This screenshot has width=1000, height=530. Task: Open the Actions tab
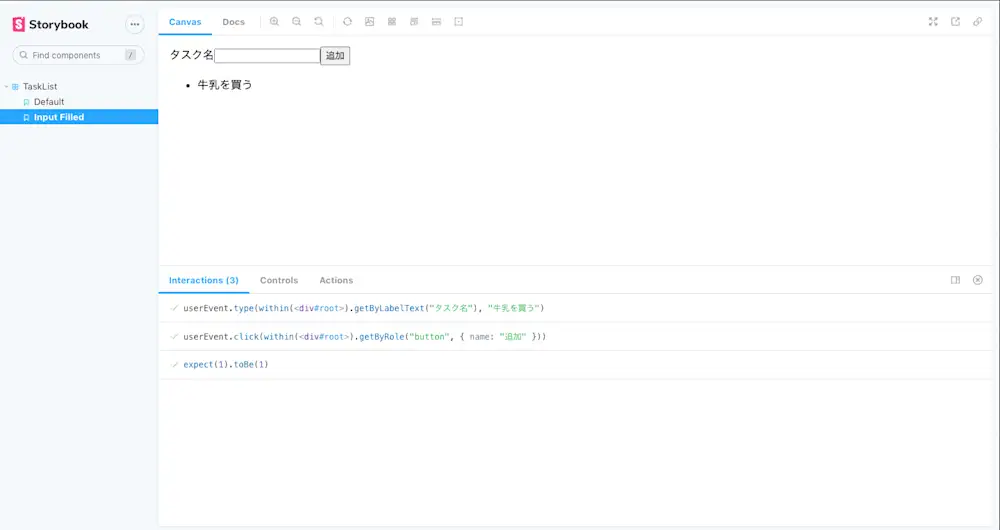[x=336, y=280]
